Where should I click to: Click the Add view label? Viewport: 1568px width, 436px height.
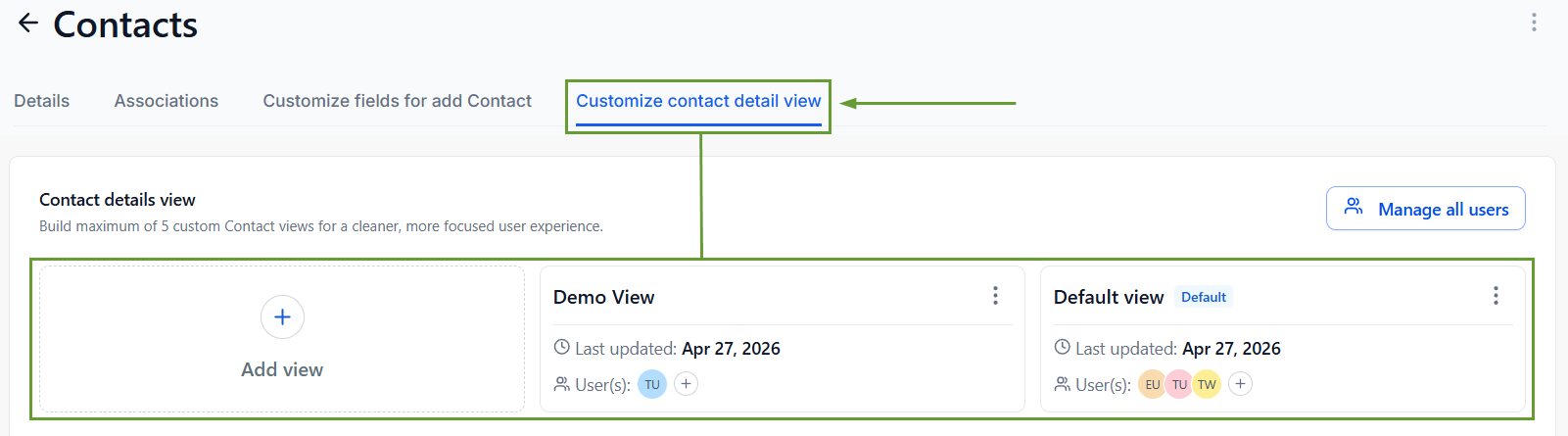point(282,369)
